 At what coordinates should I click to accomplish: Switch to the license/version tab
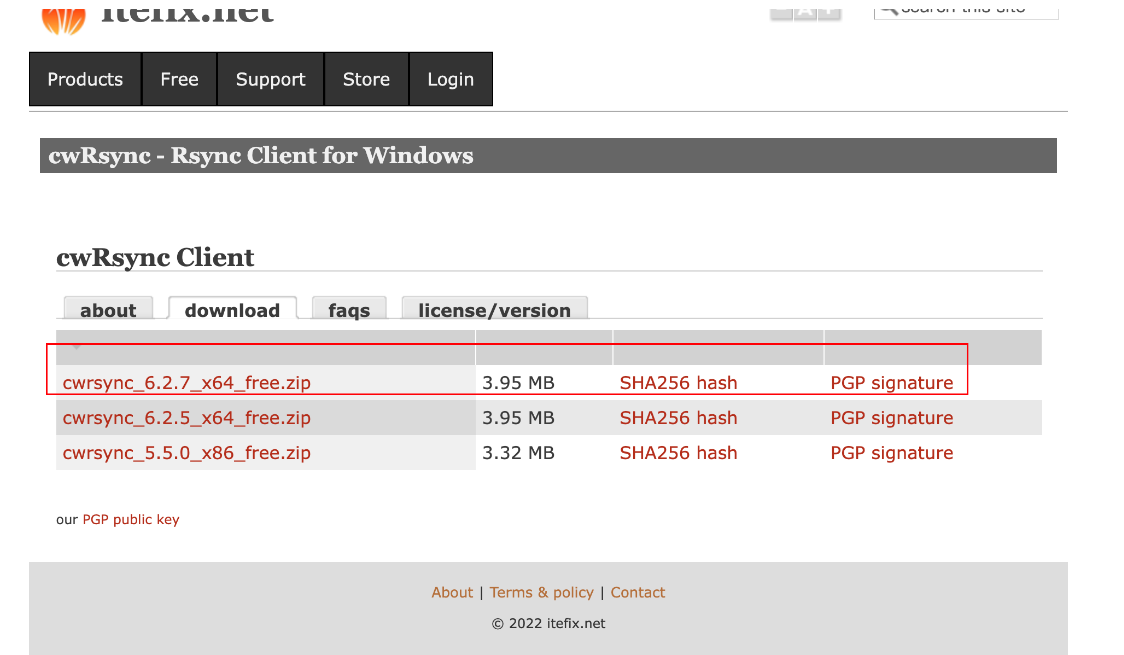click(495, 309)
